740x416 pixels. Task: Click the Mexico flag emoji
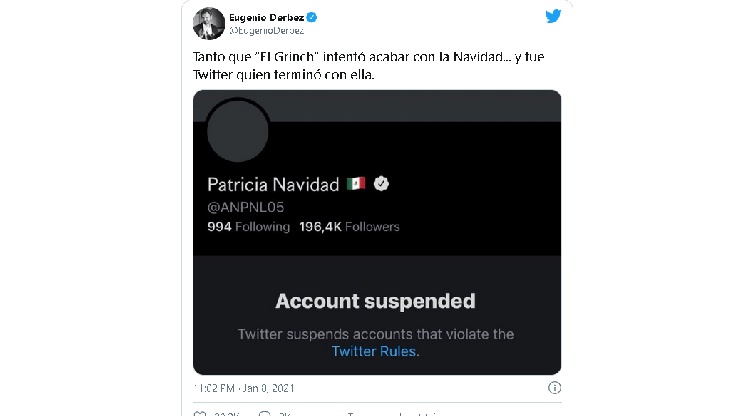coord(356,183)
